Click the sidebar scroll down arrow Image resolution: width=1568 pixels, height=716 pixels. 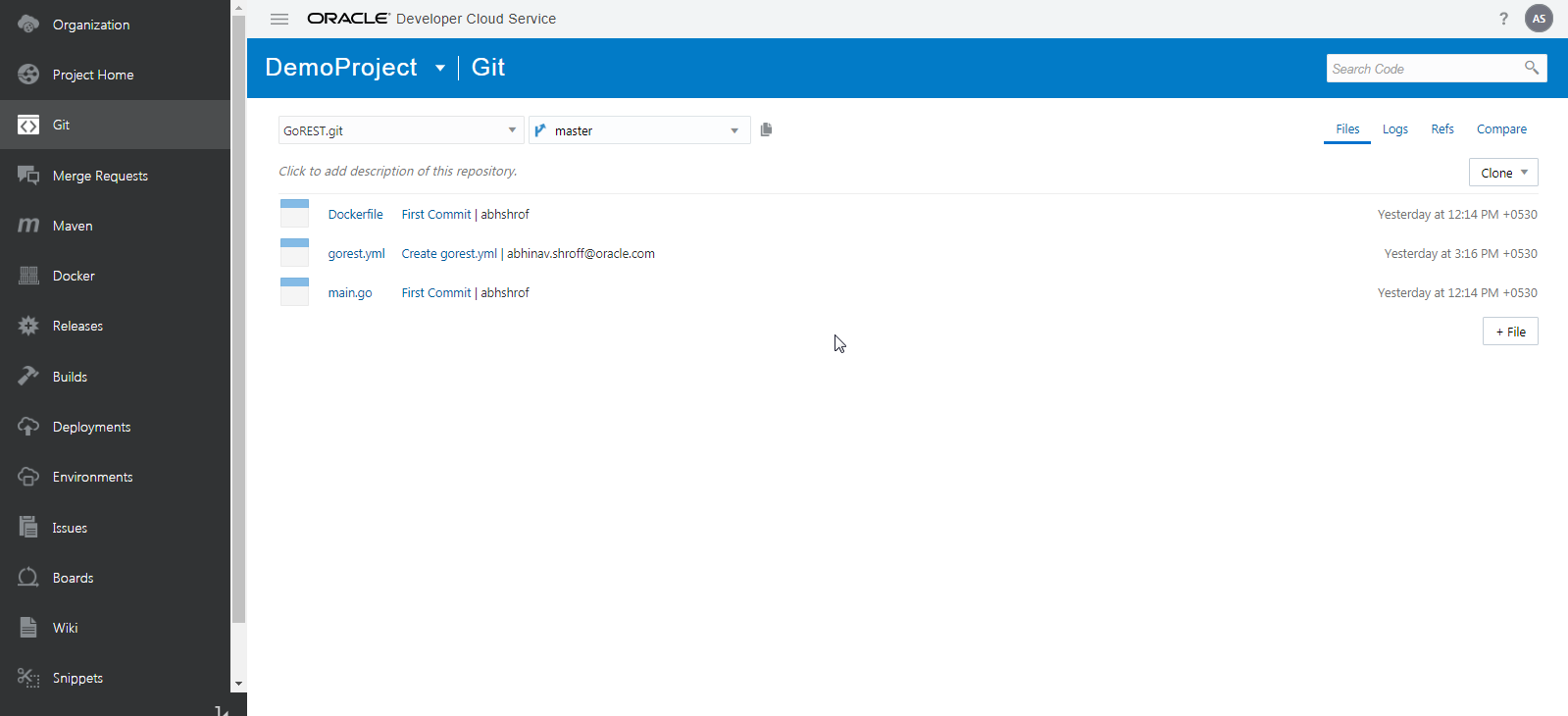click(238, 684)
